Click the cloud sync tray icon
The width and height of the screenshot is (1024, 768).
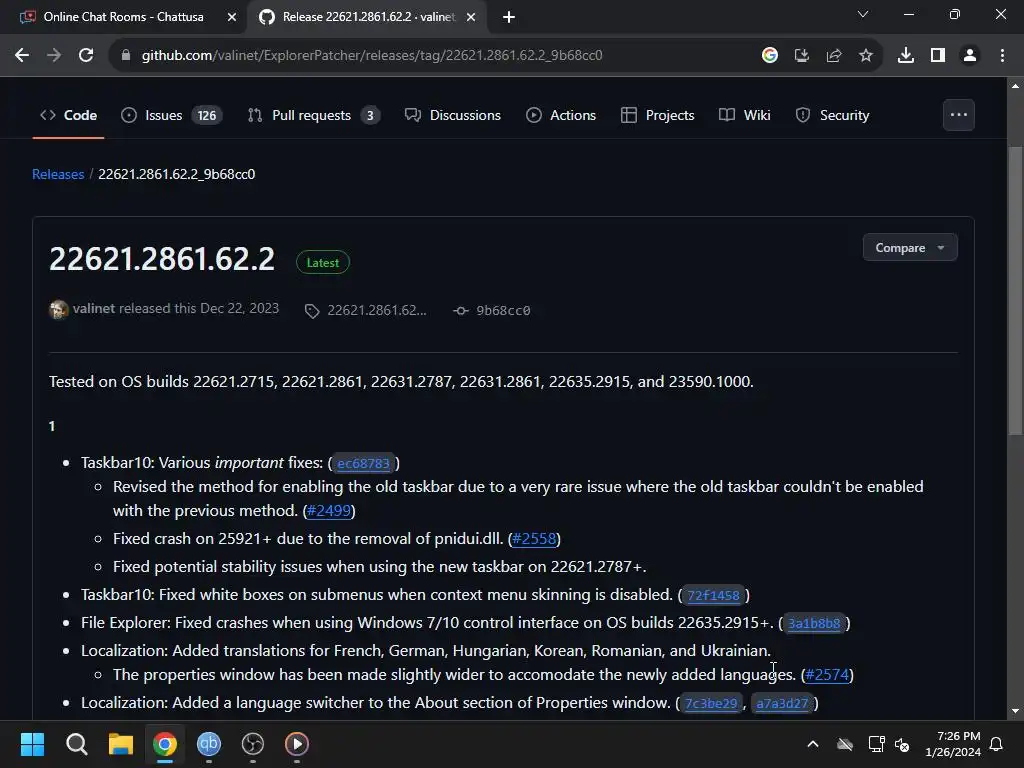click(x=845, y=744)
